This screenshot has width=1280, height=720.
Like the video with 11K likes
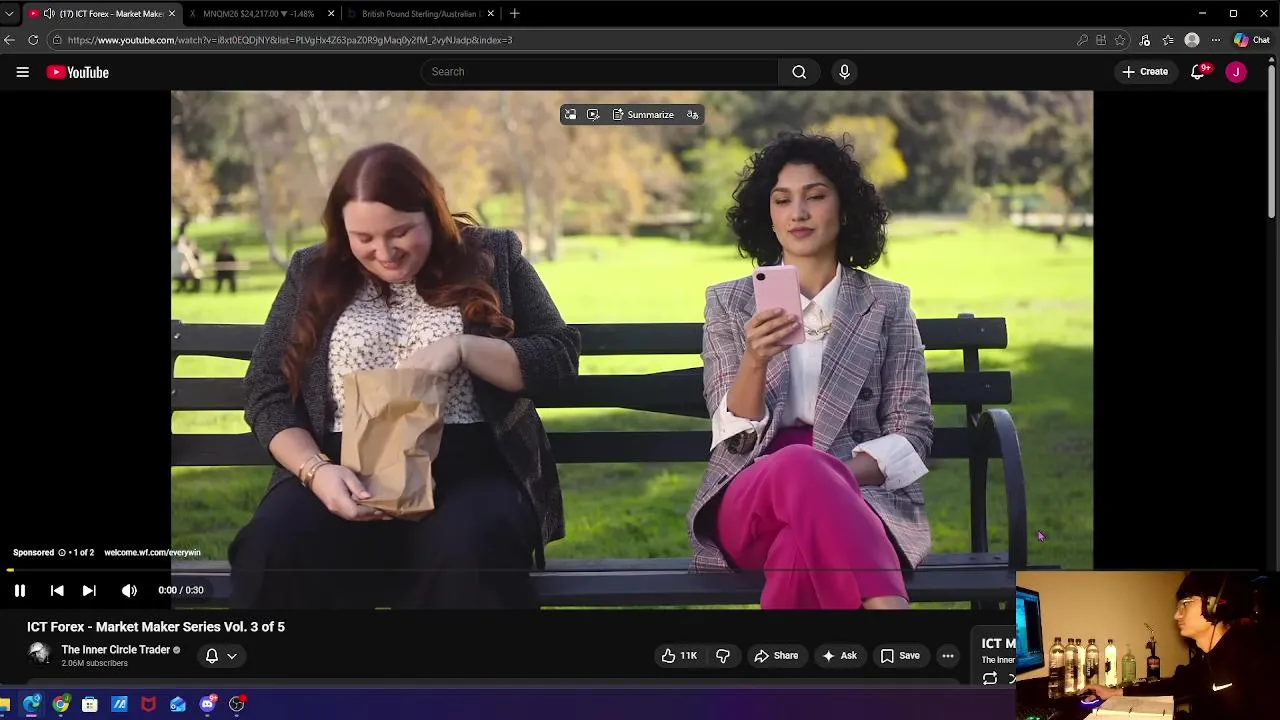(x=679, y=656)
